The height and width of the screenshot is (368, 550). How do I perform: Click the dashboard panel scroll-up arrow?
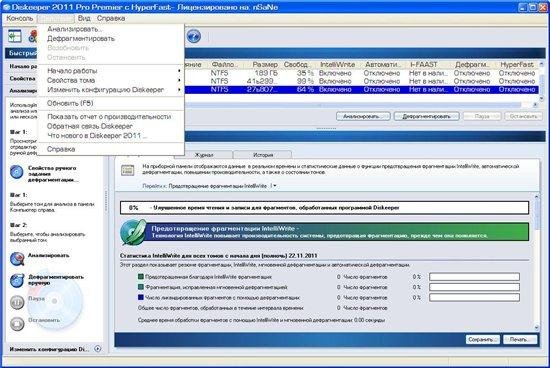(536, 197)
